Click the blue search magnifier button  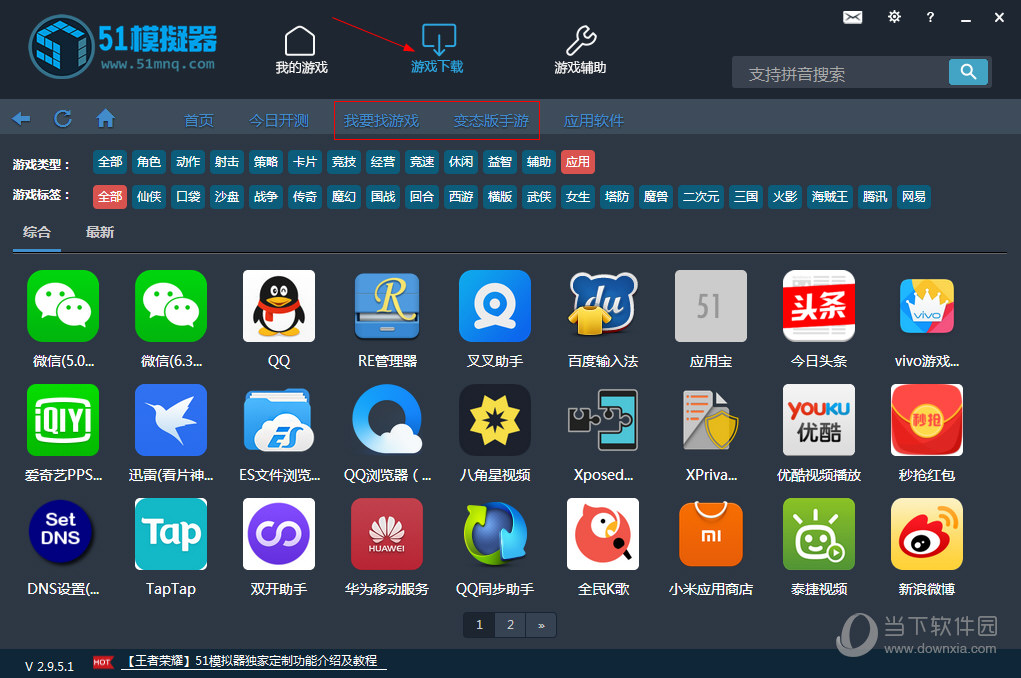pos(967,72)
